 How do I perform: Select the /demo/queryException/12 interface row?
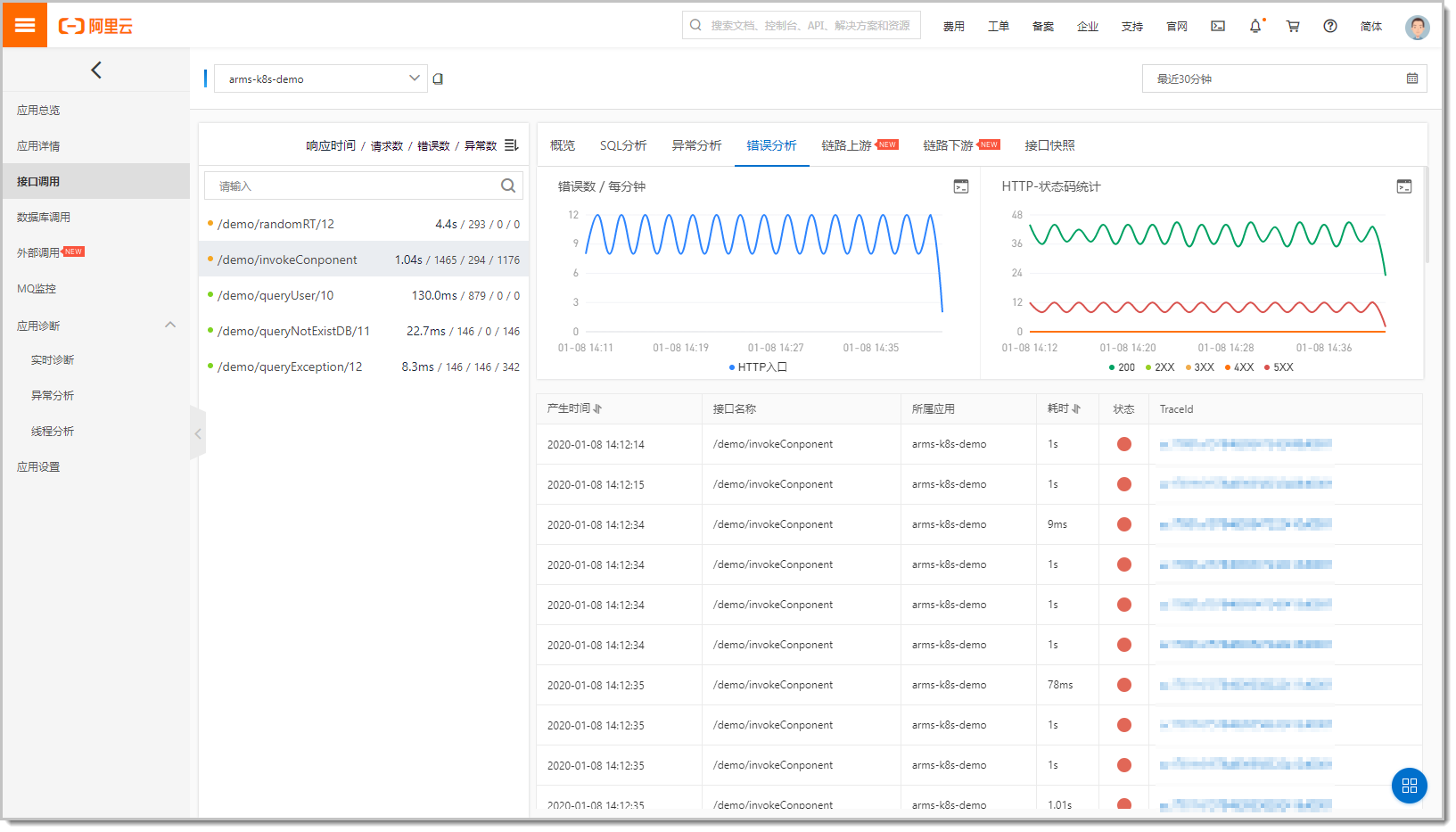coord(364,367)
